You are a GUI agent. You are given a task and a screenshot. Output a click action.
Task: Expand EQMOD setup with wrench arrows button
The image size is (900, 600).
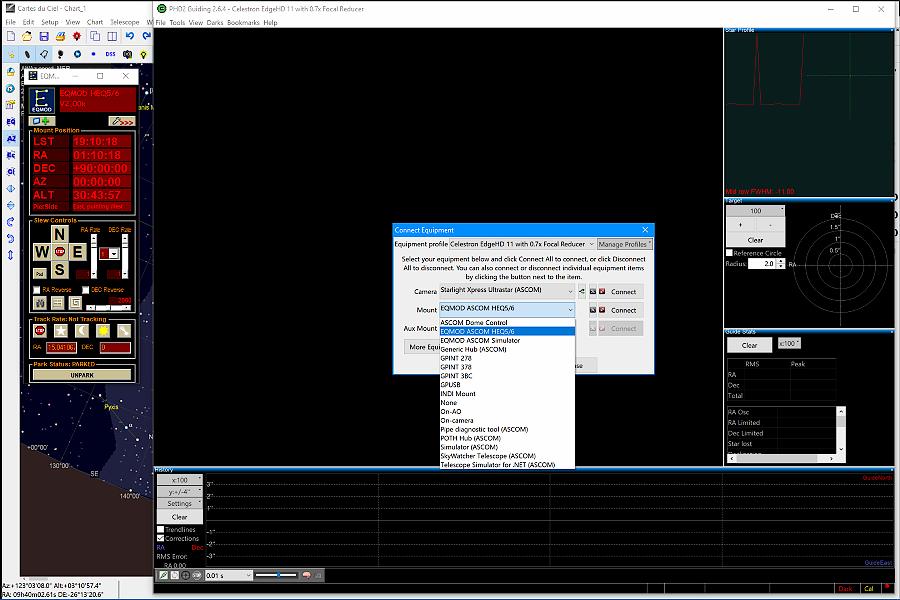point(122,121)
